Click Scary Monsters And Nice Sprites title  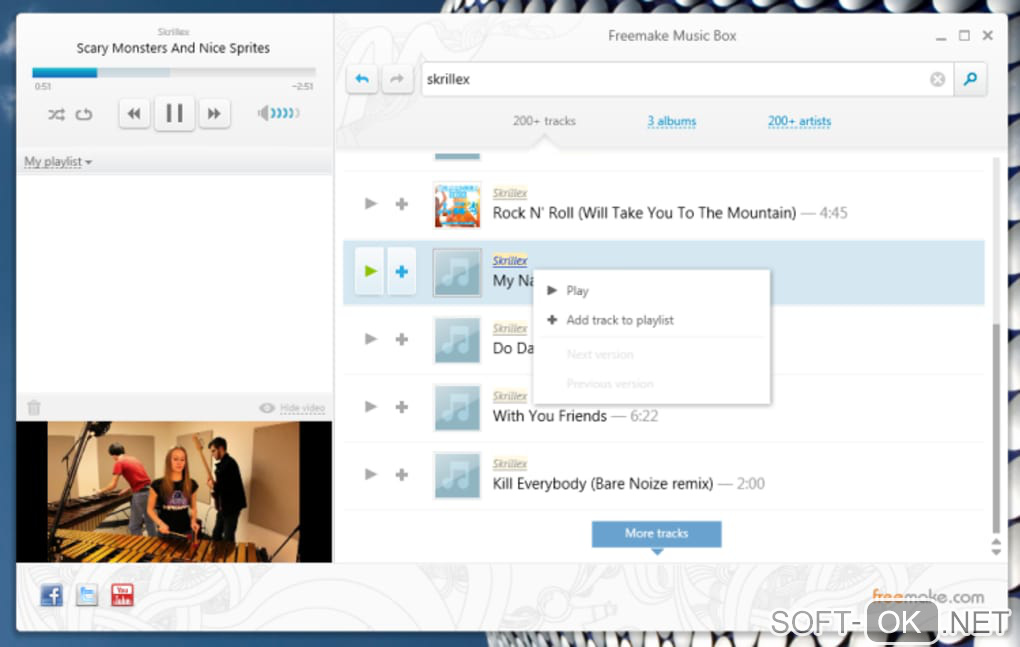173,48
